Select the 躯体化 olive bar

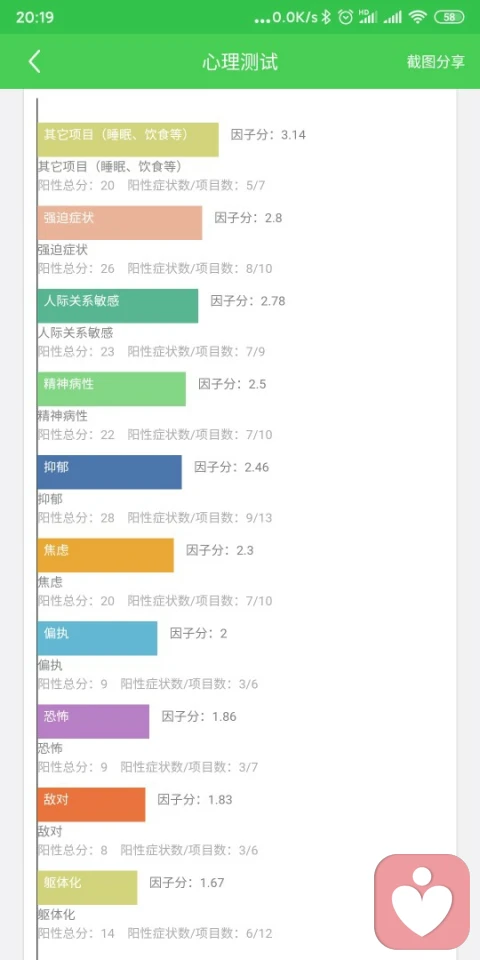tap(88, 888)
